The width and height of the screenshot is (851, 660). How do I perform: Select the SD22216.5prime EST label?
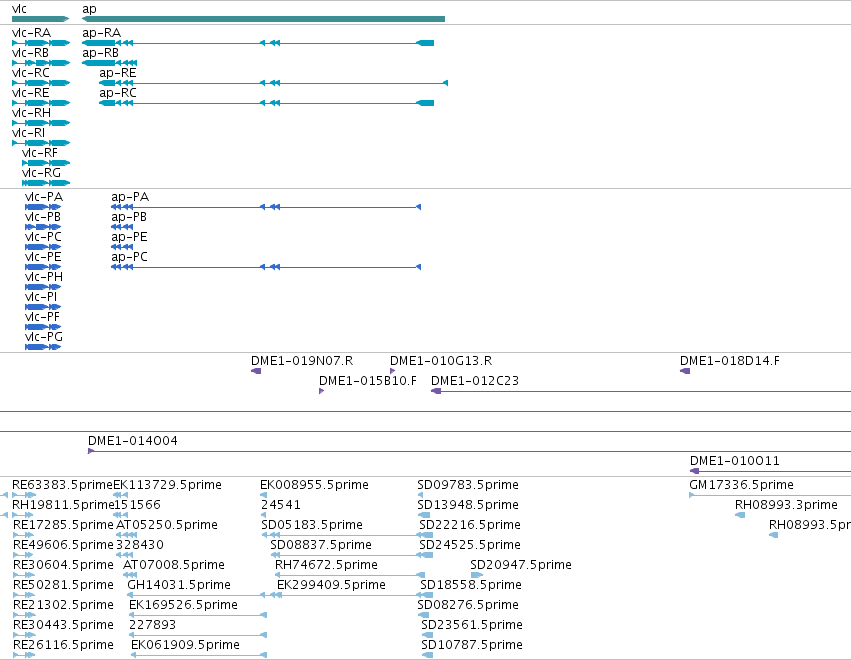point(470,525)
